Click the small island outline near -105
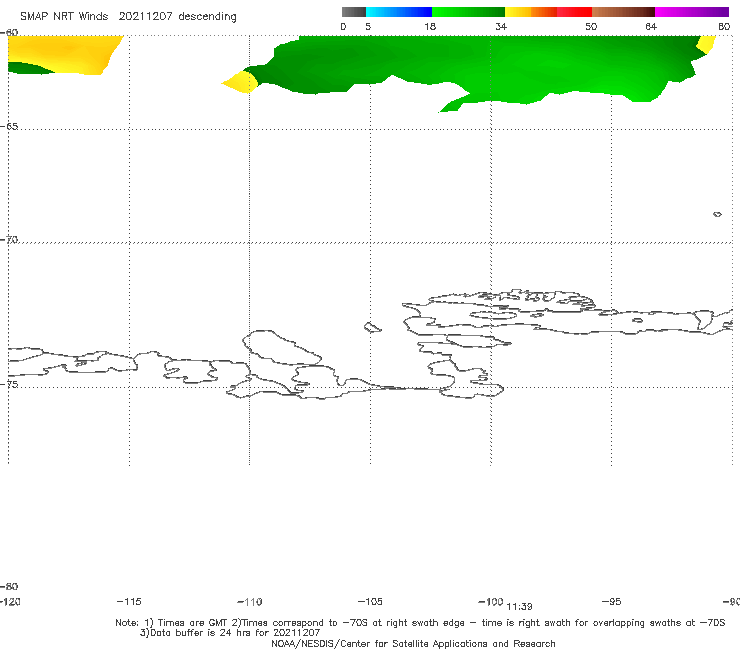Image resolution: width=740 pixels, height=650 pixels. tap(373, 327)
